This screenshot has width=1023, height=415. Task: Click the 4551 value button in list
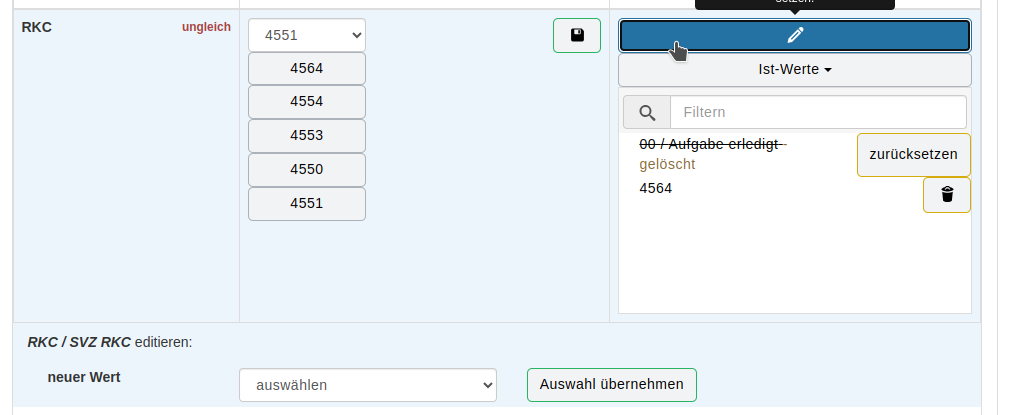(x=307, y=204)
